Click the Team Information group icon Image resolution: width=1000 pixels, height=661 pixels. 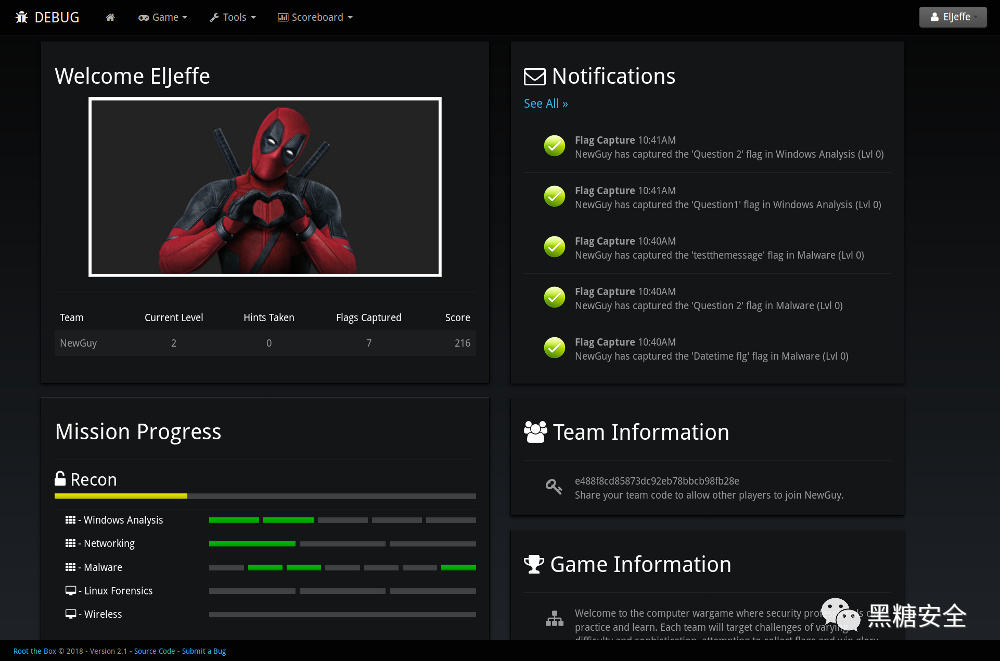point(536,432)
